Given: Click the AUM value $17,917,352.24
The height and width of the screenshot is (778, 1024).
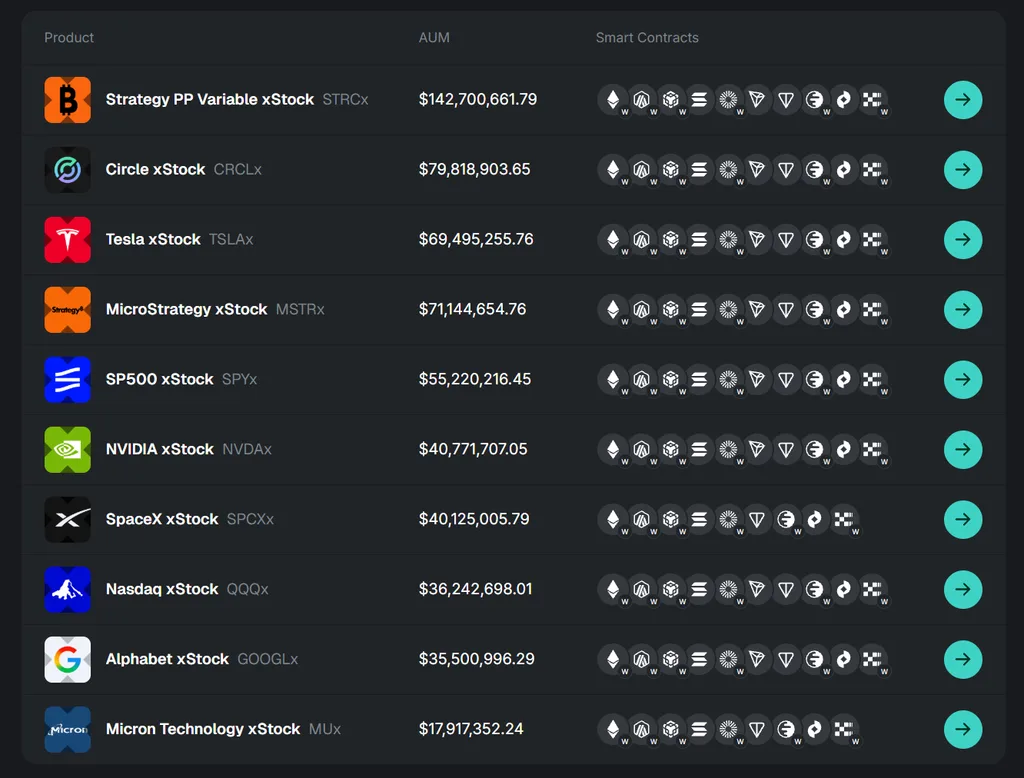Looking at the screenshot, I should [x=471, y=728].
